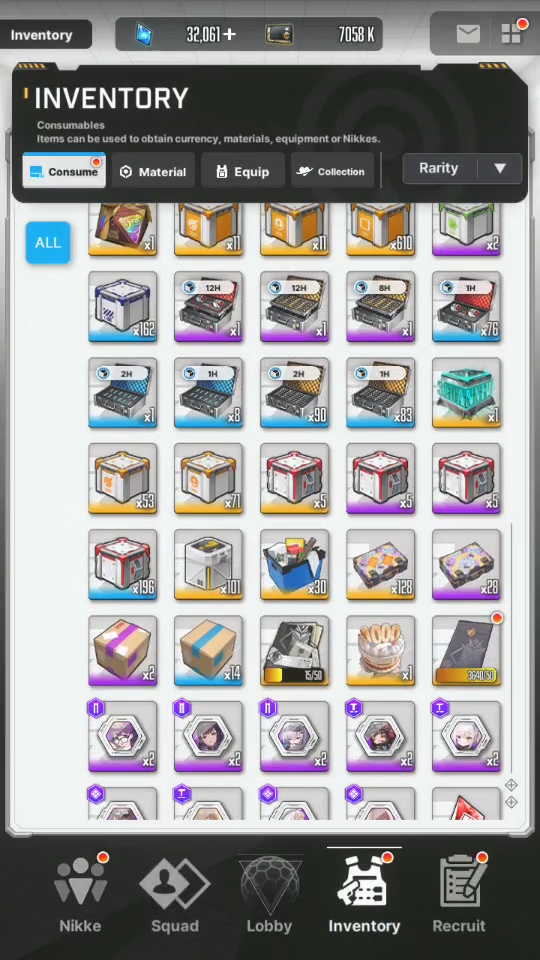Open the Squad screen
540x960 pixels.
[x=175, y=894]
